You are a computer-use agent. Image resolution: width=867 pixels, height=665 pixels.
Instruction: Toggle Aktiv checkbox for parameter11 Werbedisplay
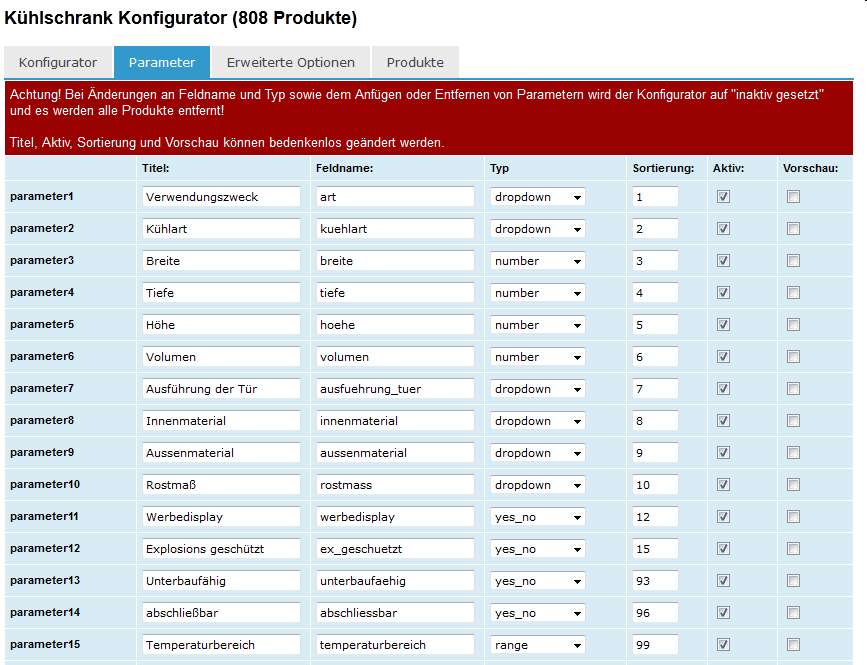tap(724, 517)
